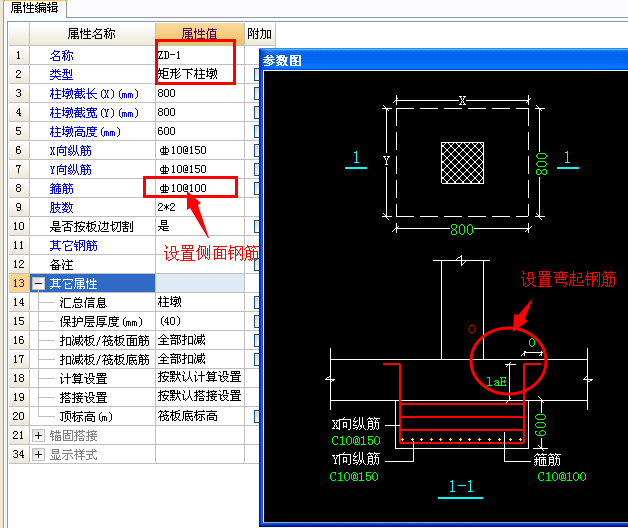Select the 肢数 value 2*2

coord(199,208)
